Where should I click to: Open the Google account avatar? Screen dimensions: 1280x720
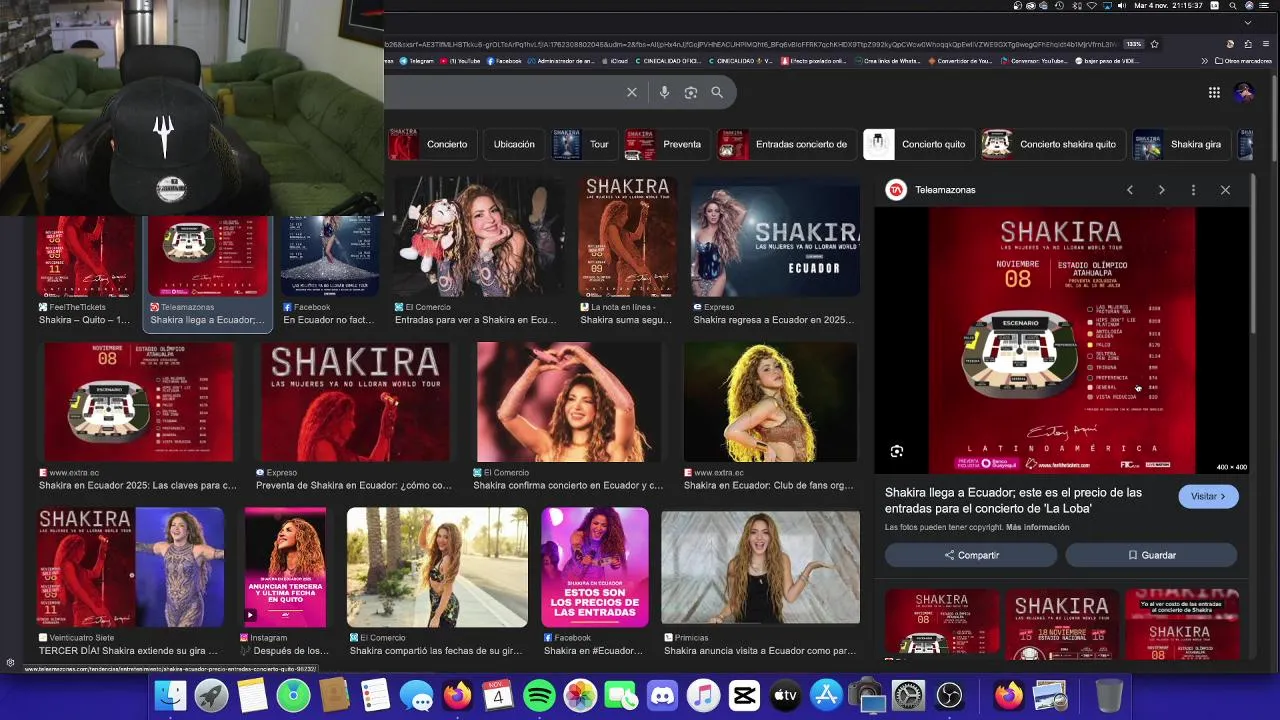1244,92
